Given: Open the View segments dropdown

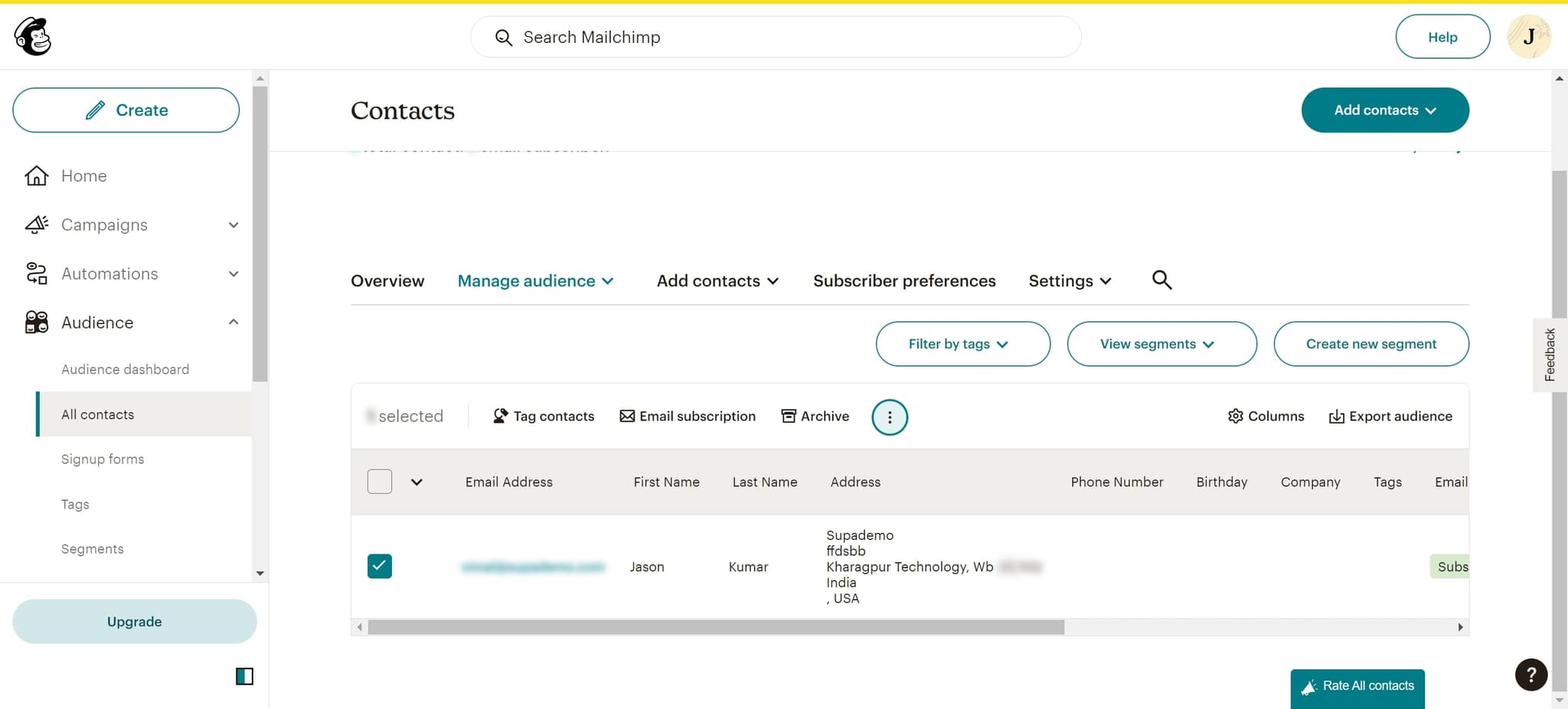Looking at the screenshot, I should pos(1161,344).
